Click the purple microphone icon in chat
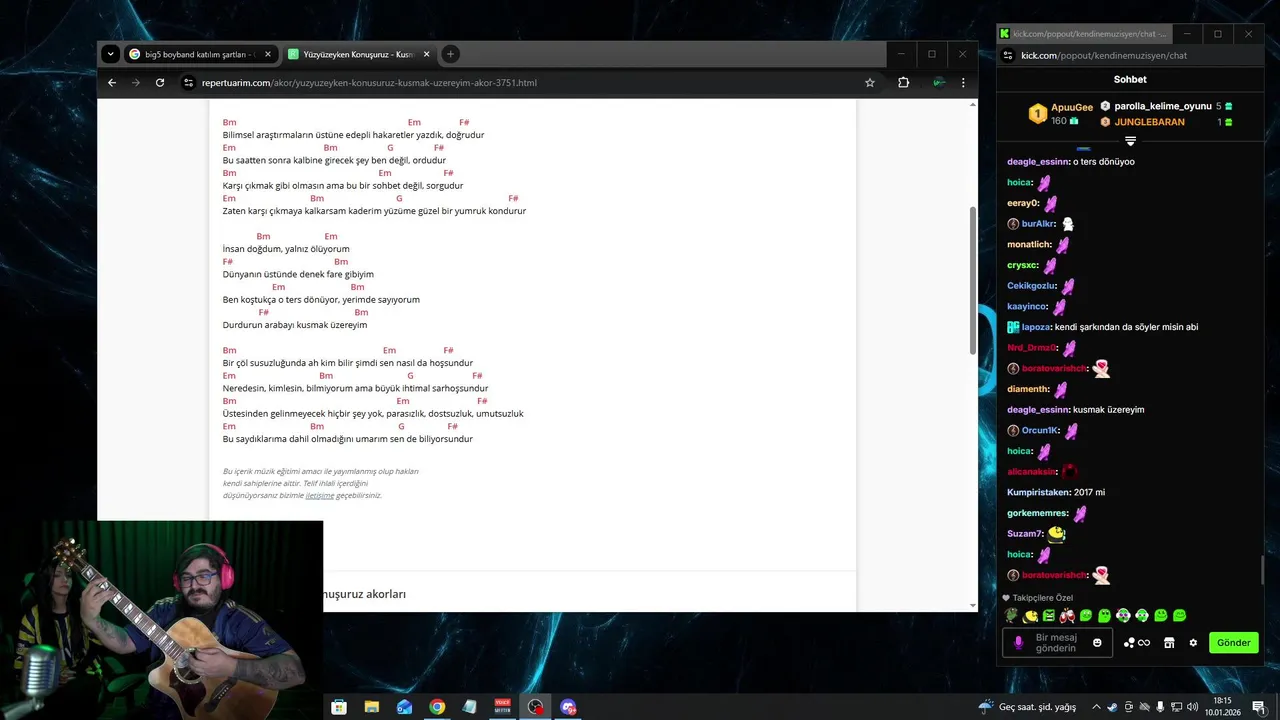The image size is (1280, 720). tap(1019, 643)
